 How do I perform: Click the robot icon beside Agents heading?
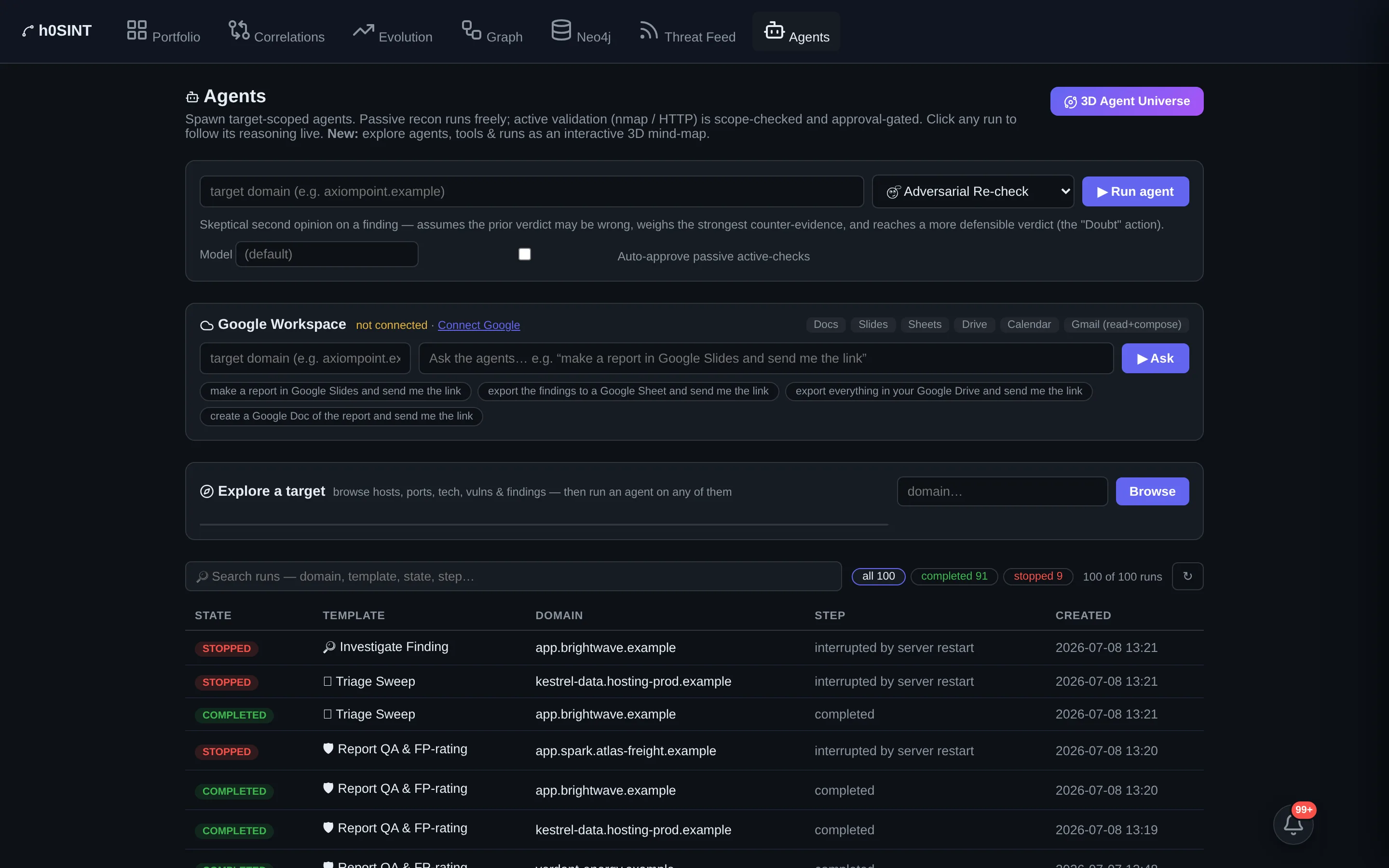[192, 97]
